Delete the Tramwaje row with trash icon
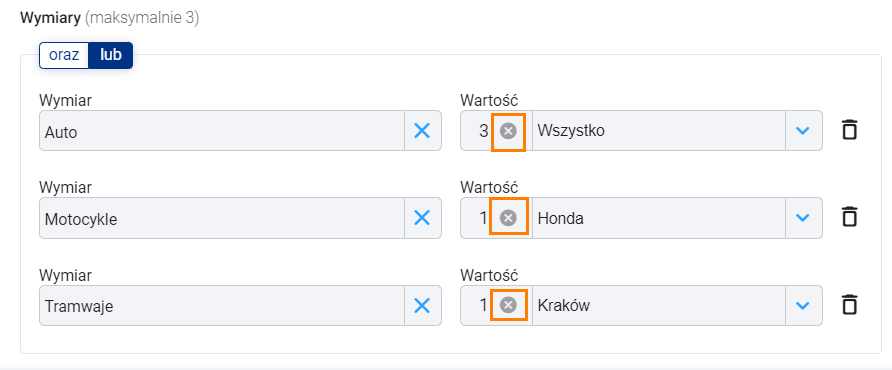The image size is (892, 370). (849, 305)
